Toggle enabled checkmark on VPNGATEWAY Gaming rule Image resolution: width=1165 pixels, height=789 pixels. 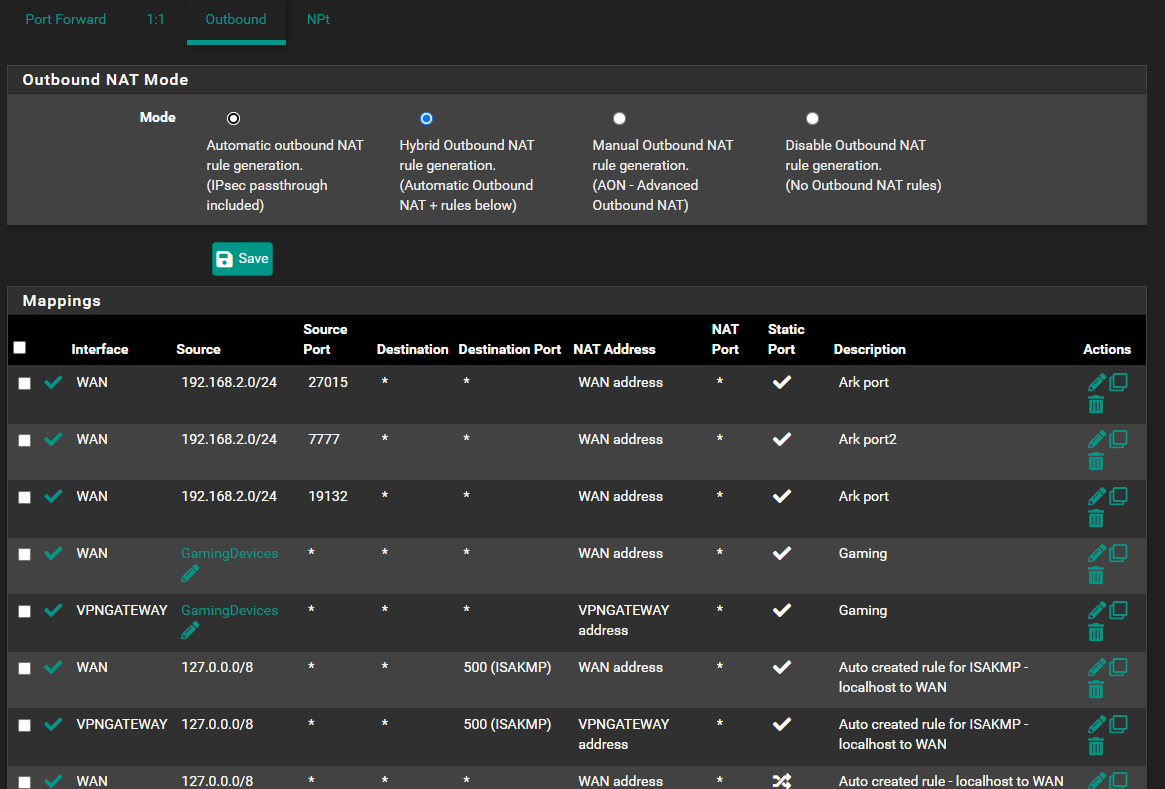[x=53, y=610]
